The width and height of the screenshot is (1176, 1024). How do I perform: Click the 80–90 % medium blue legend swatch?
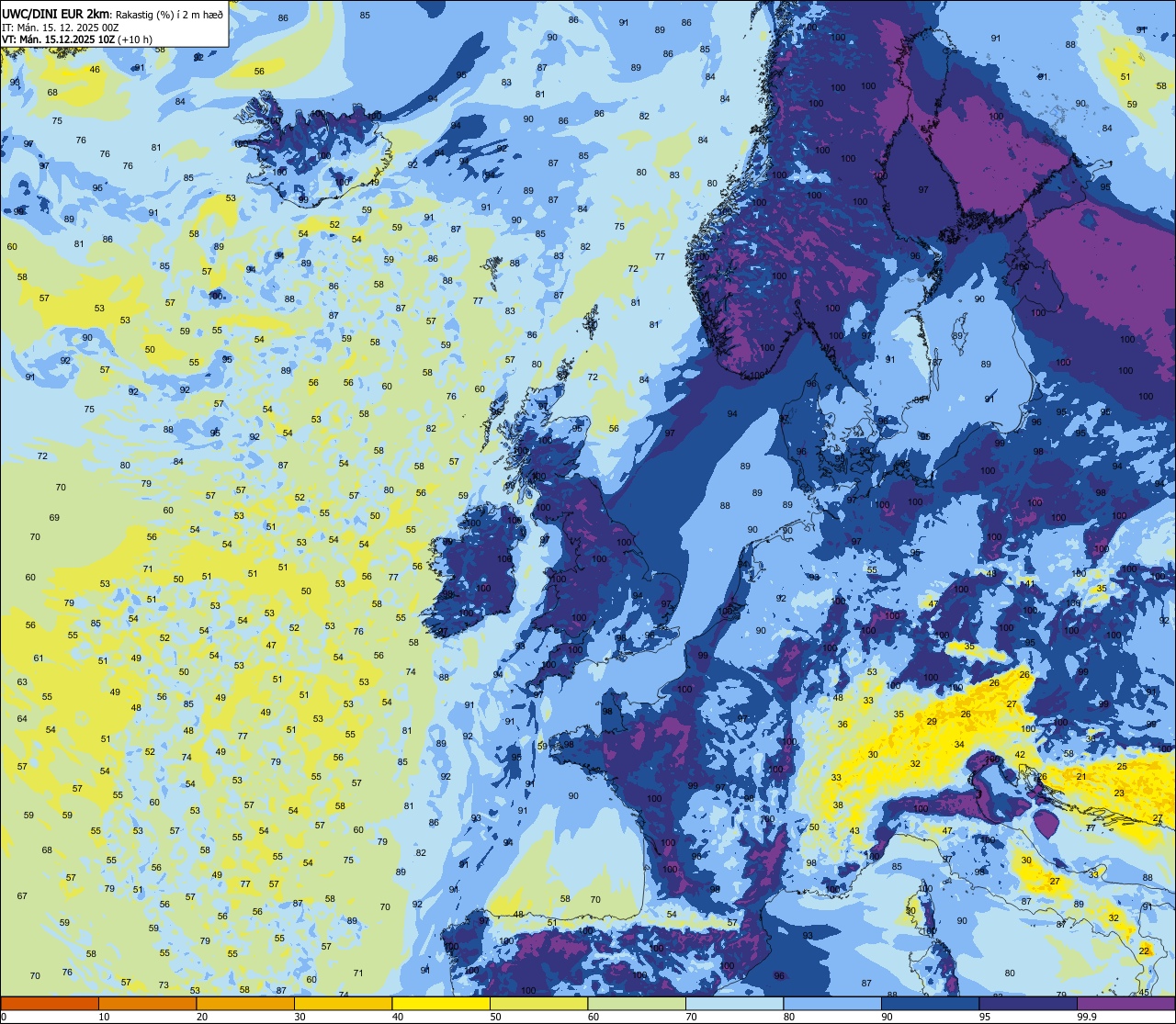coord(832,1003)
